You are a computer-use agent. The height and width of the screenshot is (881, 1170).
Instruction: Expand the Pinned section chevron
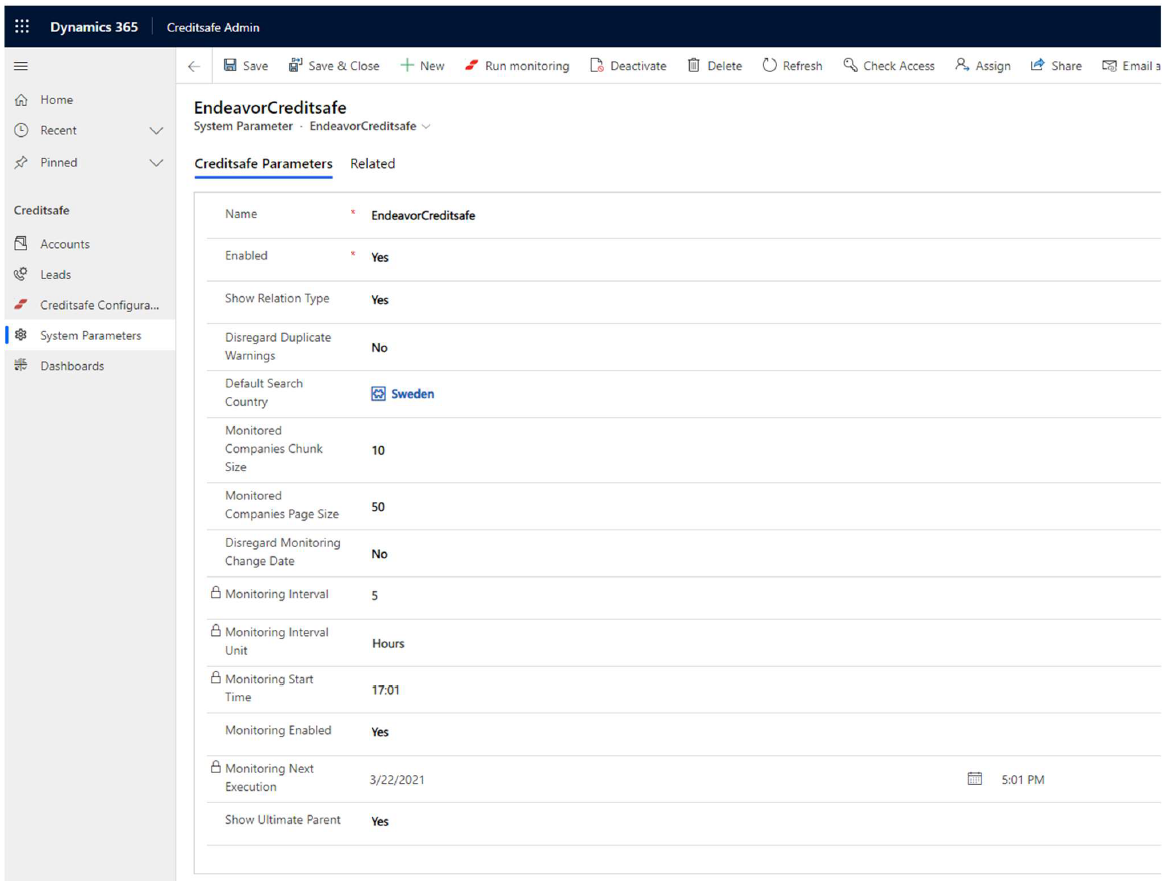click(x=156, y=163)
